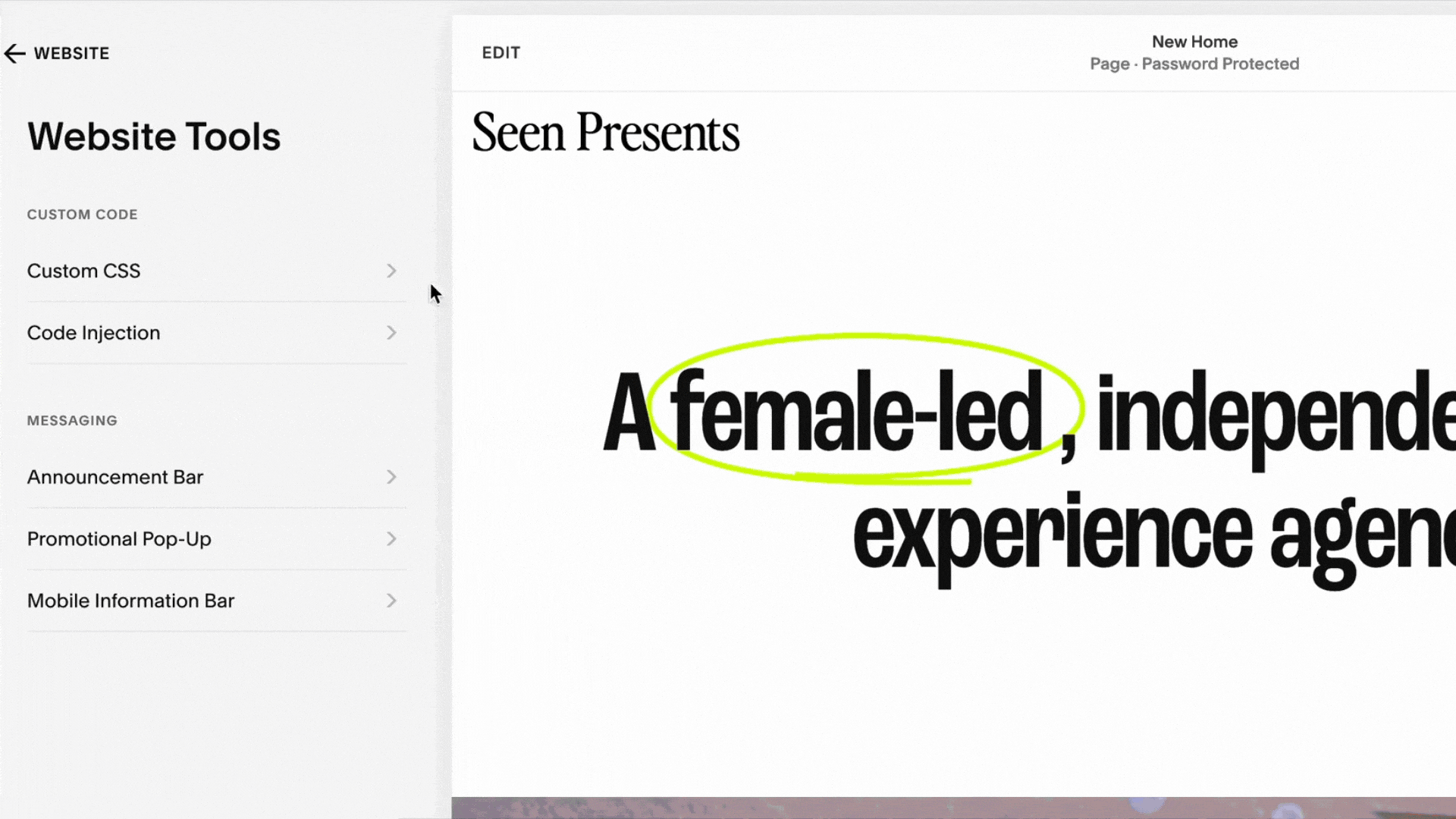Click the chevron next to Promotional Pop-Up
This screenshot has height=819, width=1456.
[x=391, y=539]
